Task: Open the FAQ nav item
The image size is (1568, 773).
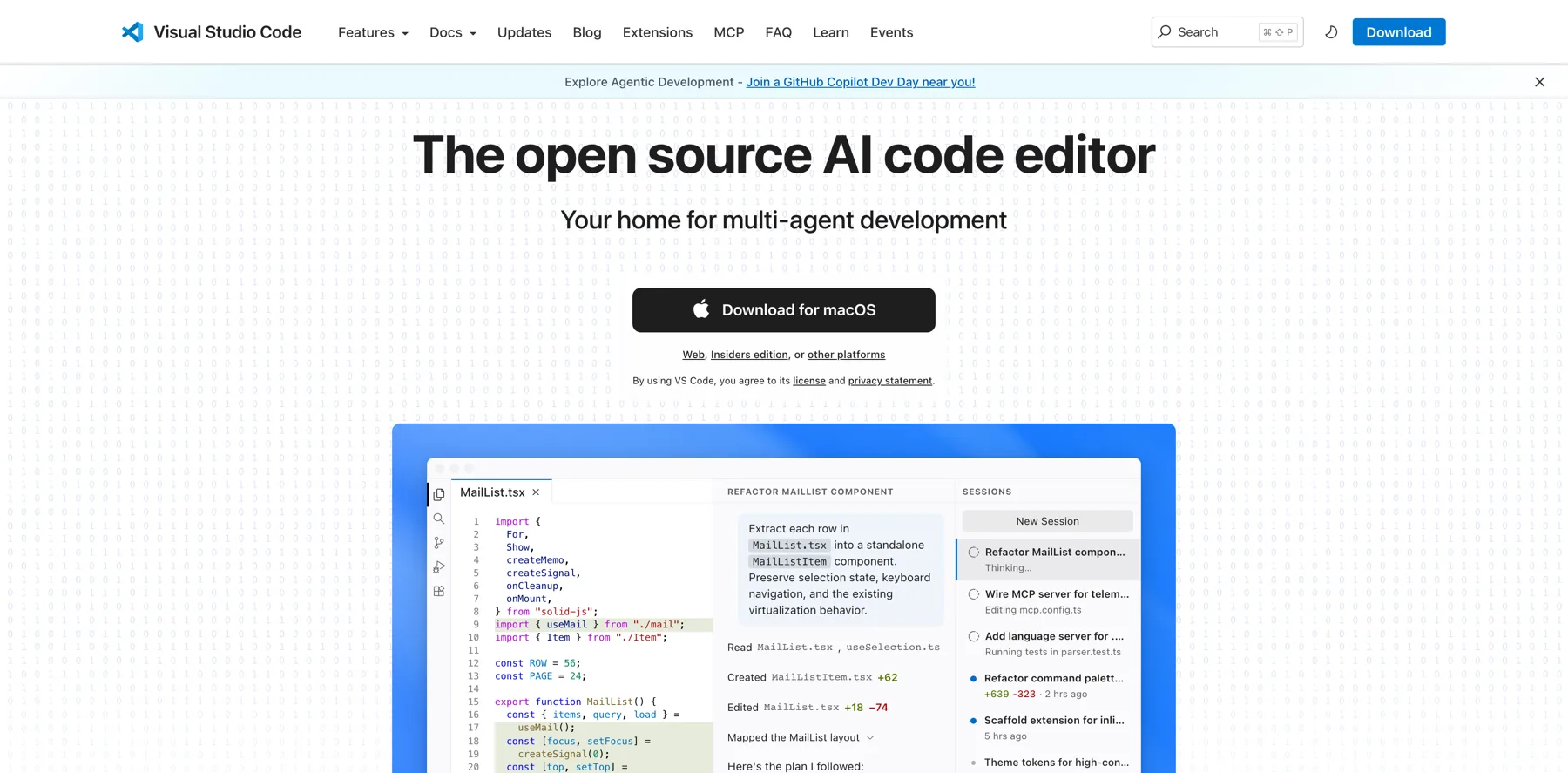Action: click(x=779, y=32)
